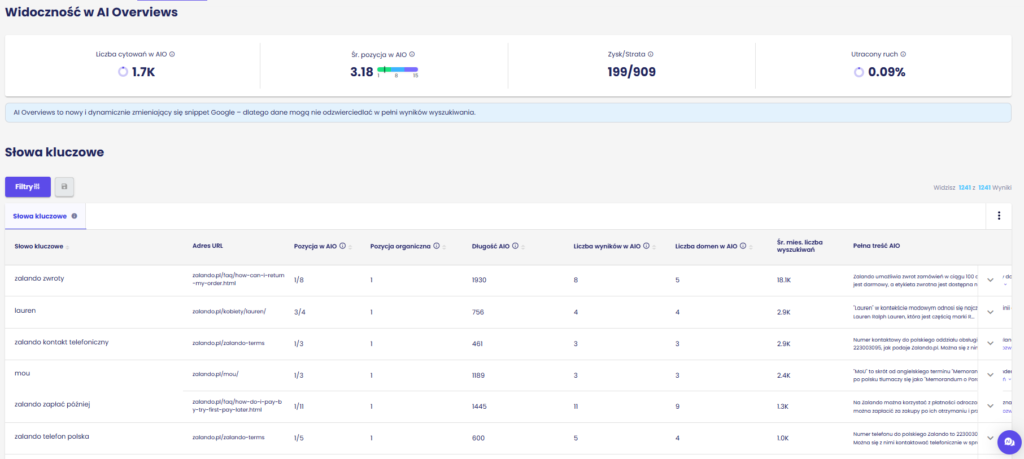This screenshot has width=1024, height=459.
Task: Click the Liczba cytowań ring progress icon
Action: click(x=123, y=72)
